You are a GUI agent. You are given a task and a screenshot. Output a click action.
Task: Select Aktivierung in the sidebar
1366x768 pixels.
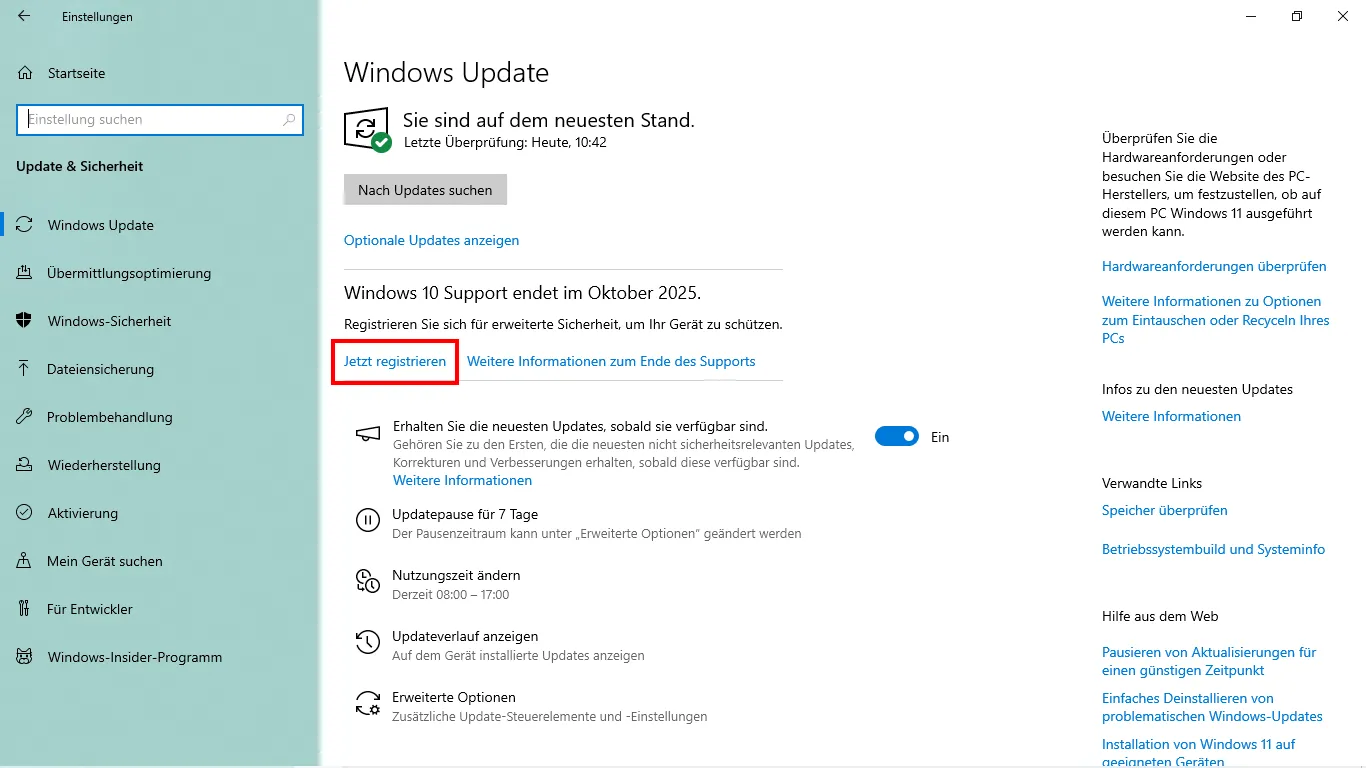point(83,513)
